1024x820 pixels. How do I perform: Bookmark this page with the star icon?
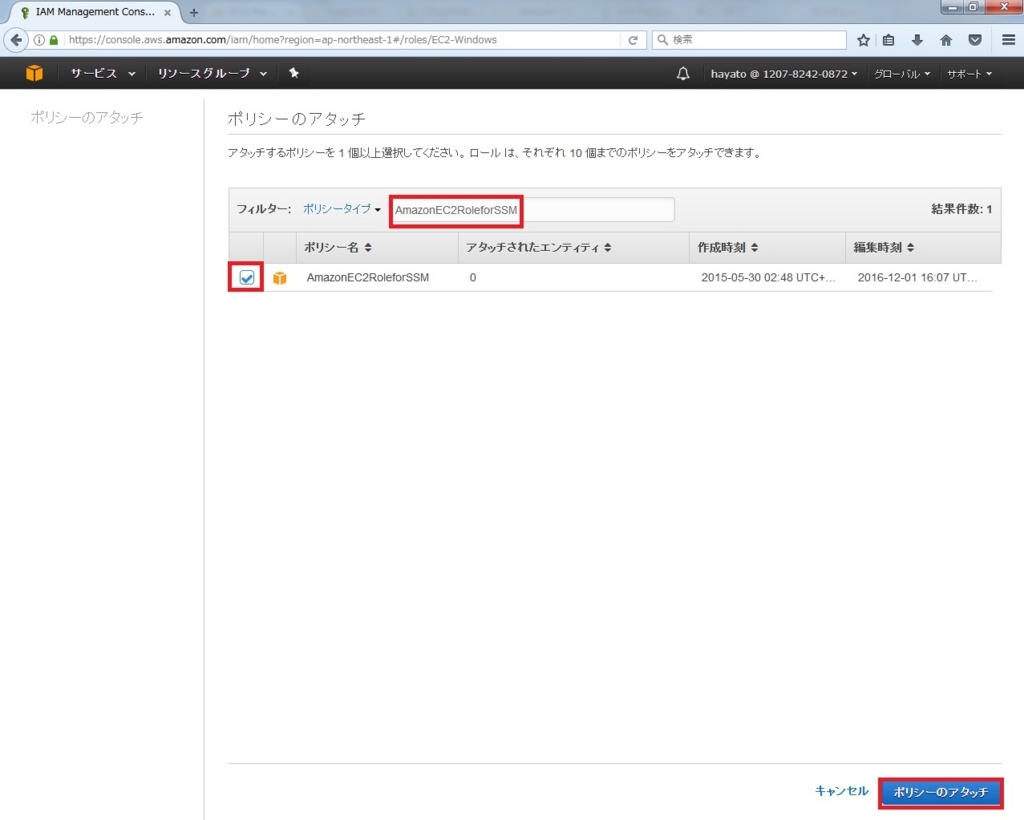pyautogui.click(x=863, y=40)
